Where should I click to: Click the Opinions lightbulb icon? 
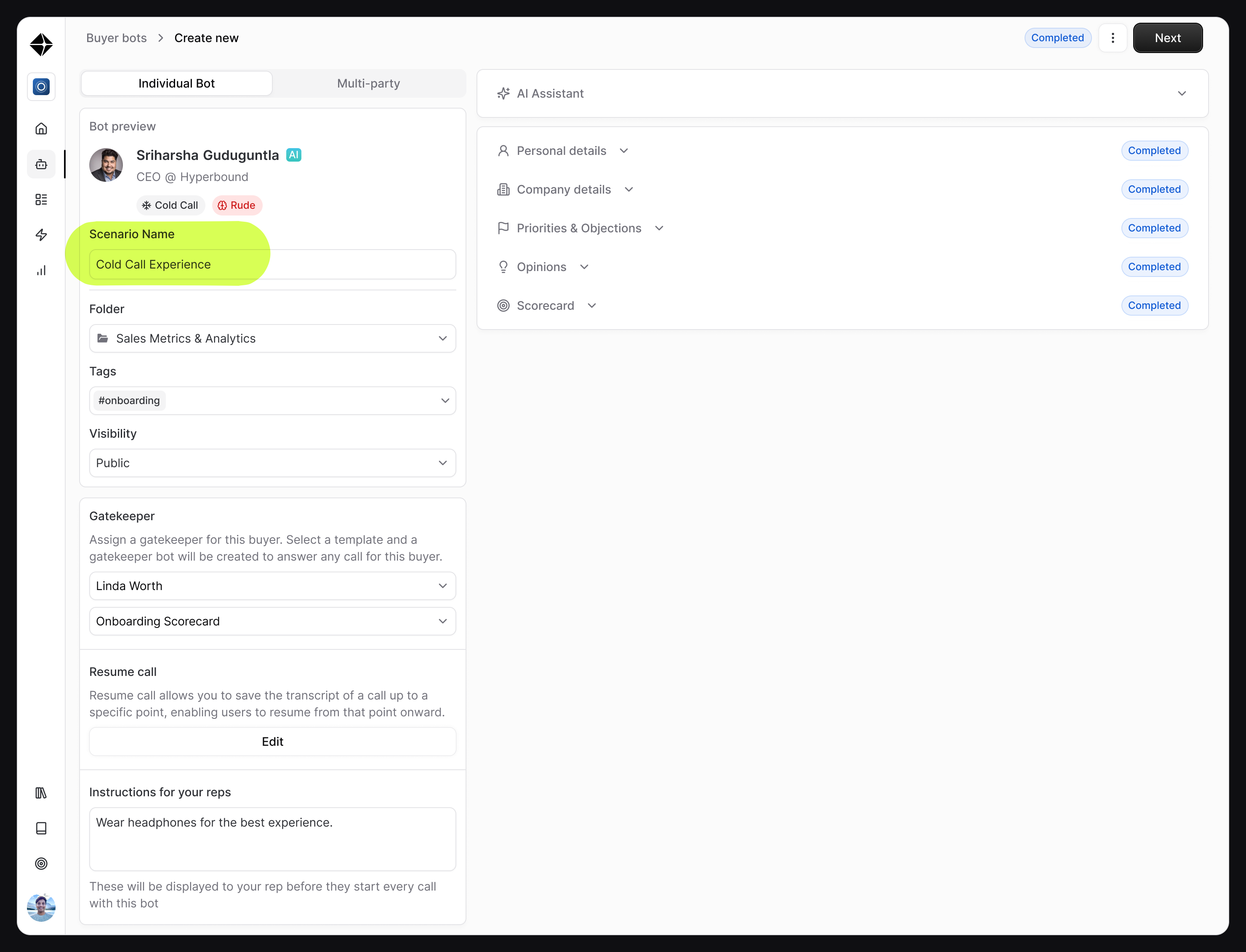(x=503, y=267)
